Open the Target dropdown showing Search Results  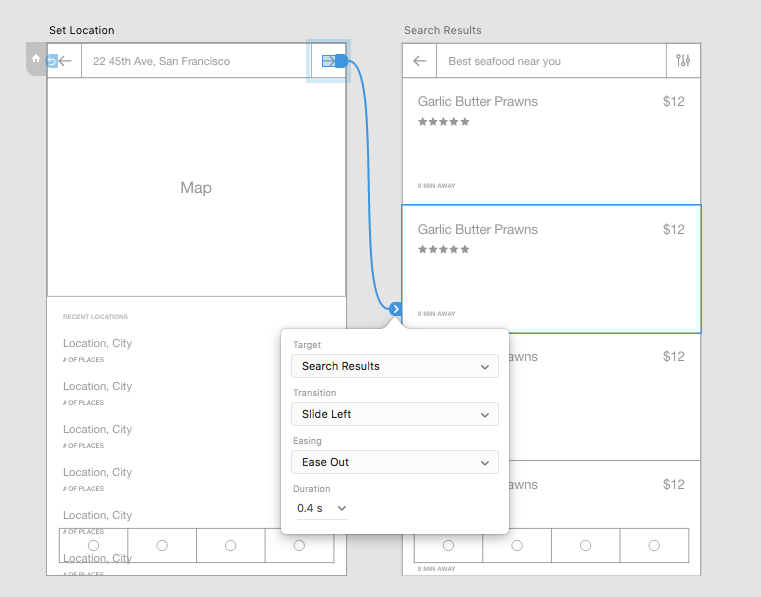394,366
